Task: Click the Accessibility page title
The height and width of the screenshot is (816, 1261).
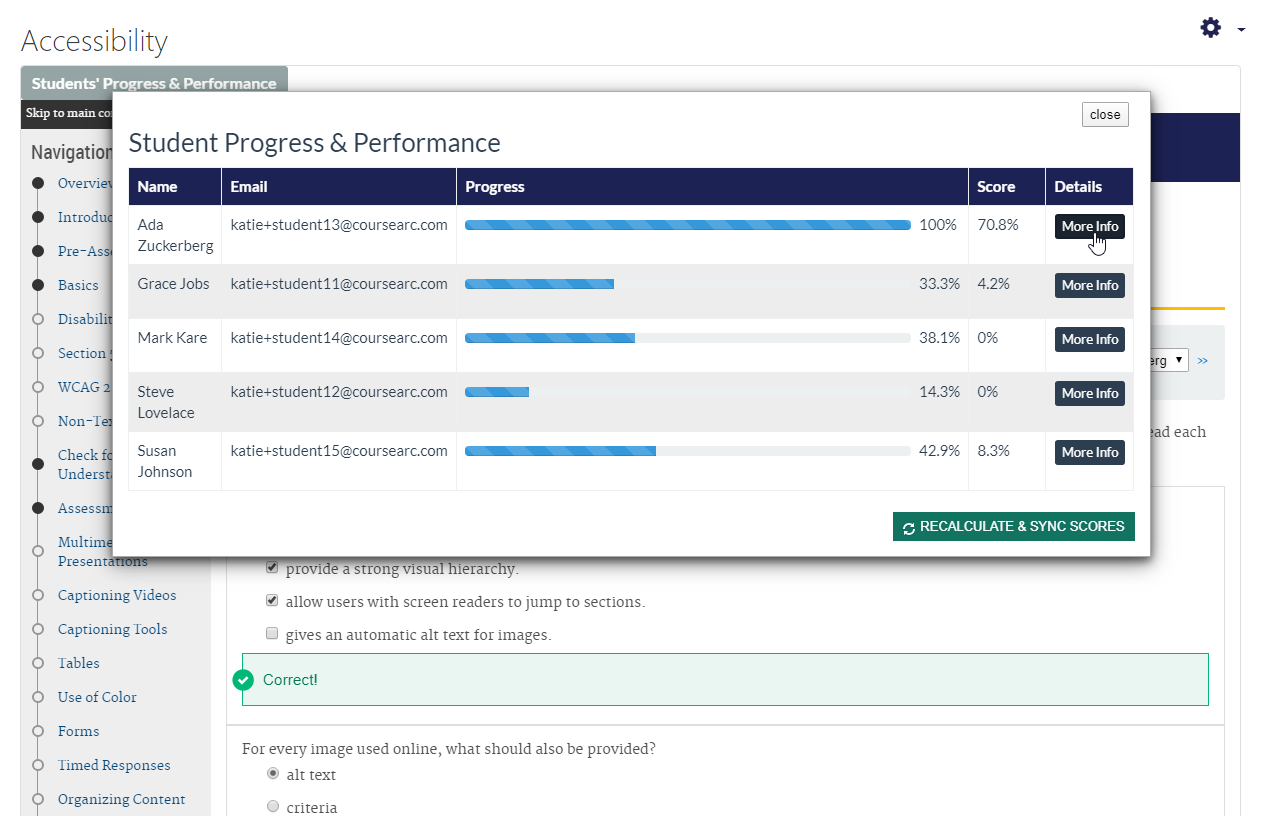Action: [x=94, y=41]
